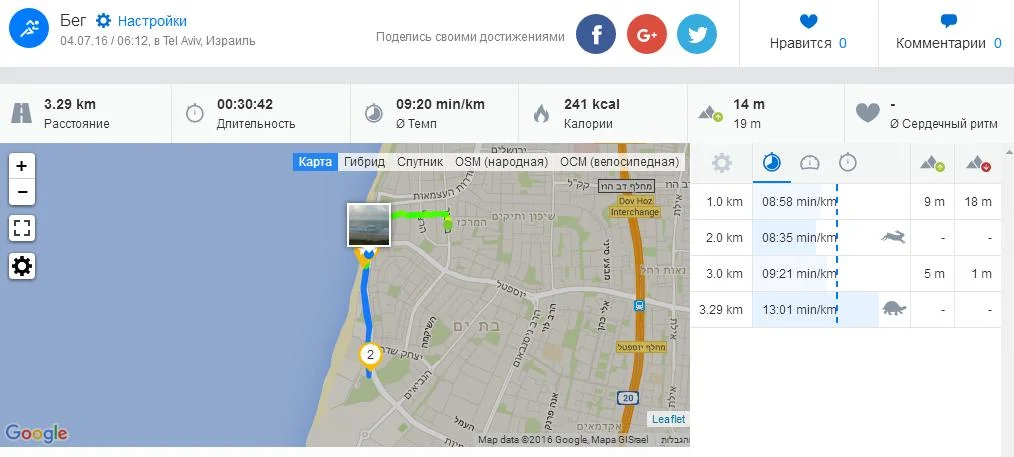The height and width of the screenshot is (457, 1014).
Task: Select the OSM (народная) map layer
Action: click(x=501, y=162)
